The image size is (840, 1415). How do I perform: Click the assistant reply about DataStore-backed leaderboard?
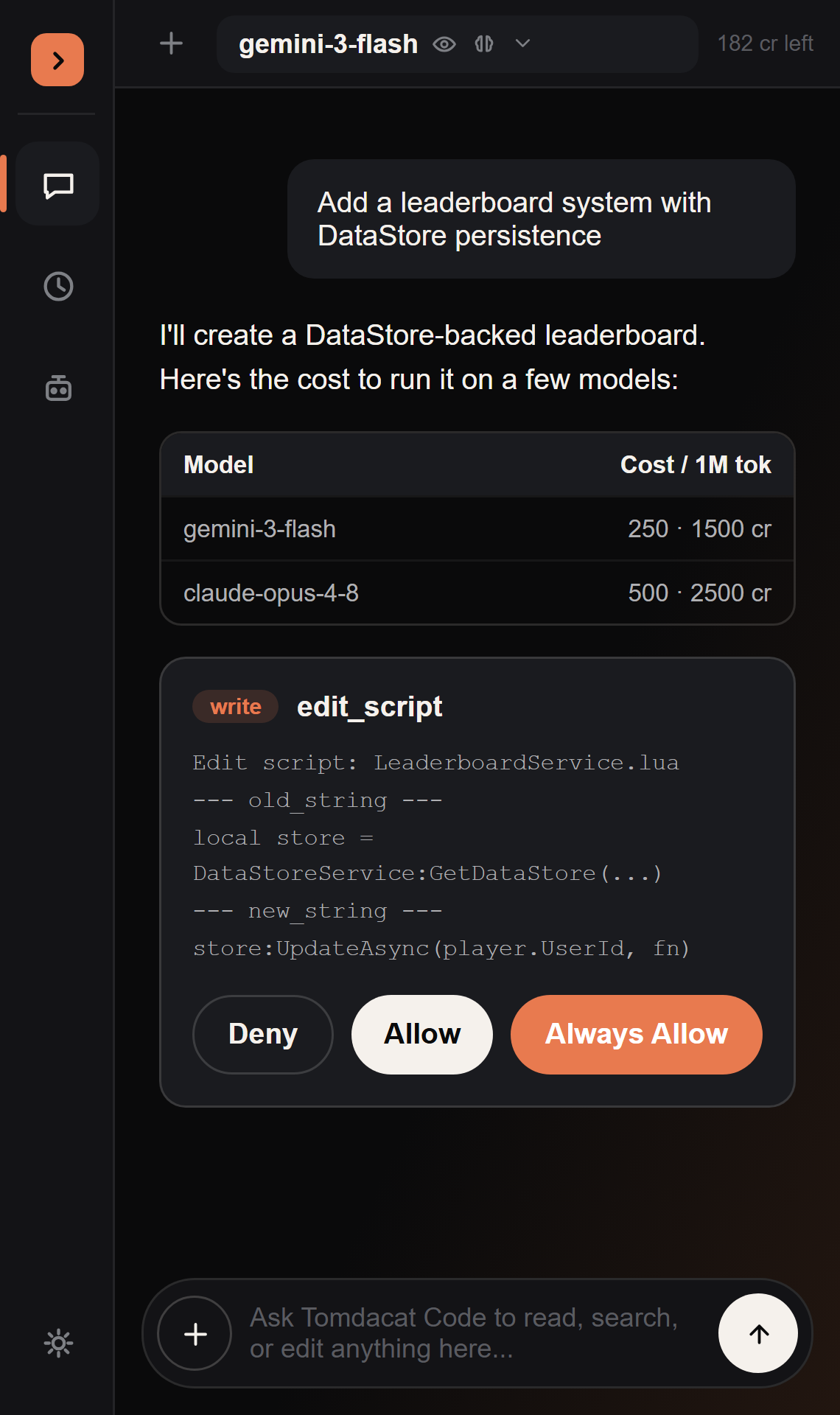433,357
